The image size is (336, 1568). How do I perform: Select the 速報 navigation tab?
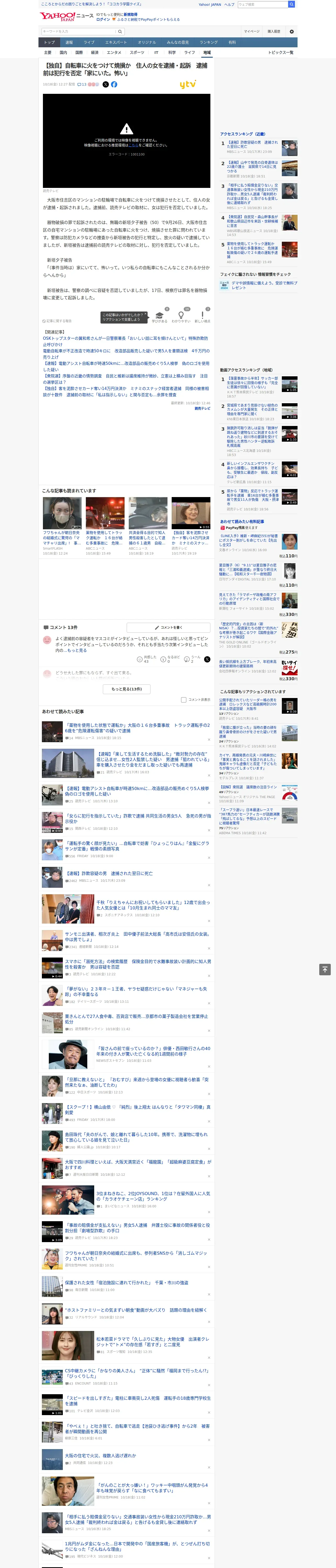[69, 43]
